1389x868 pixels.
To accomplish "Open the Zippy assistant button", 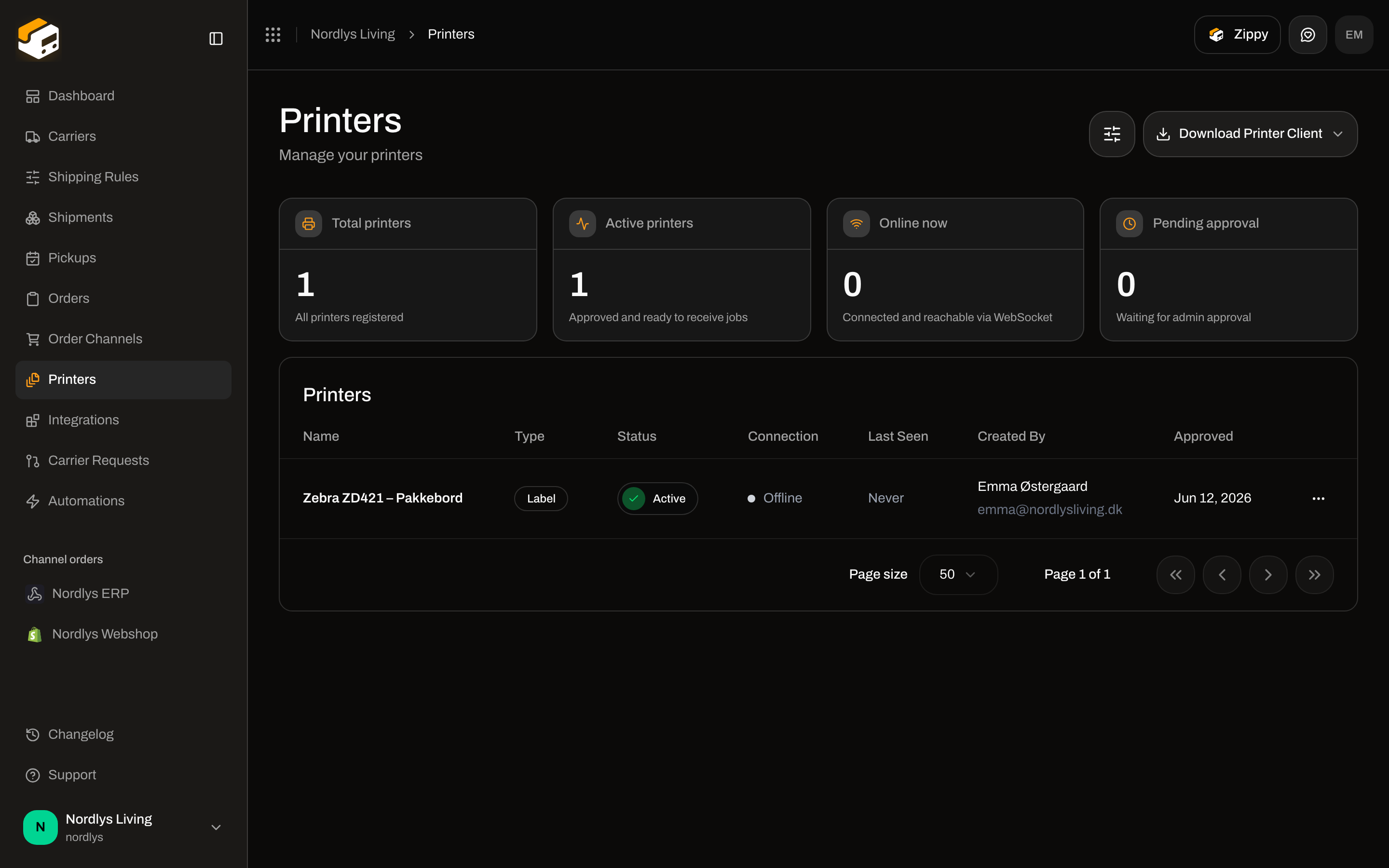I will point(1237,34).
